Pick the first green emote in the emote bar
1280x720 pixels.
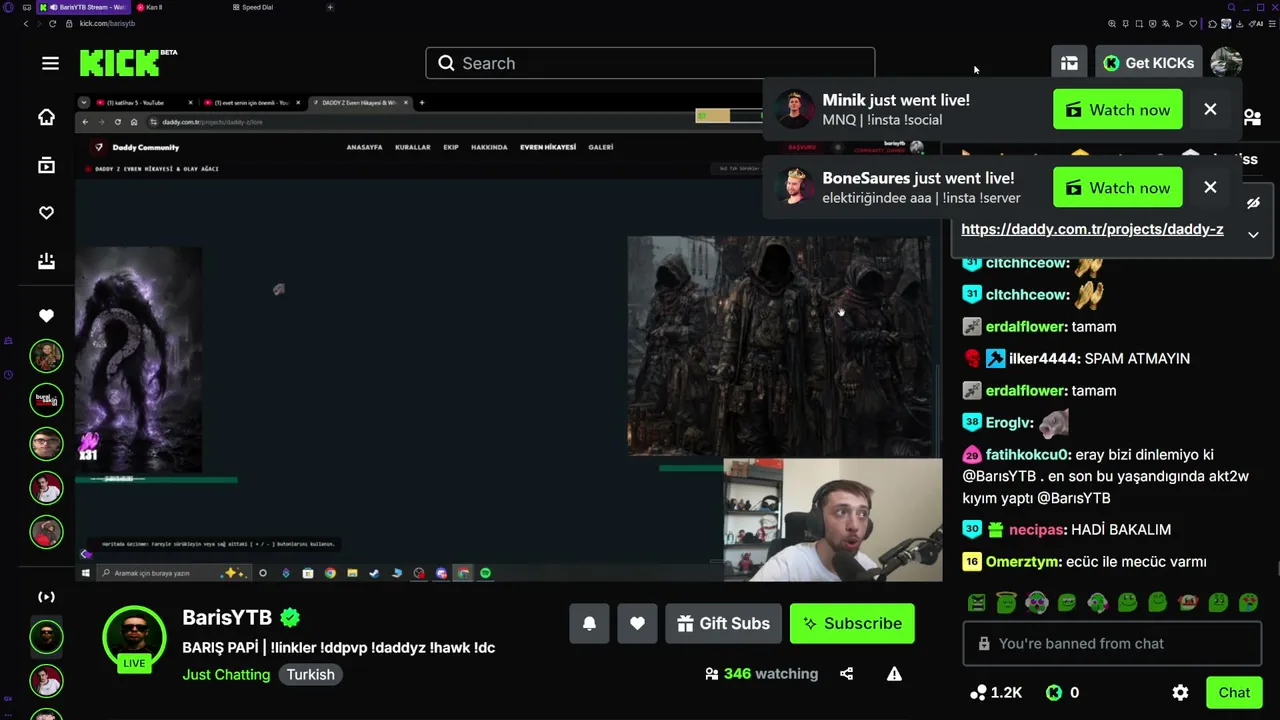point(977,603)
